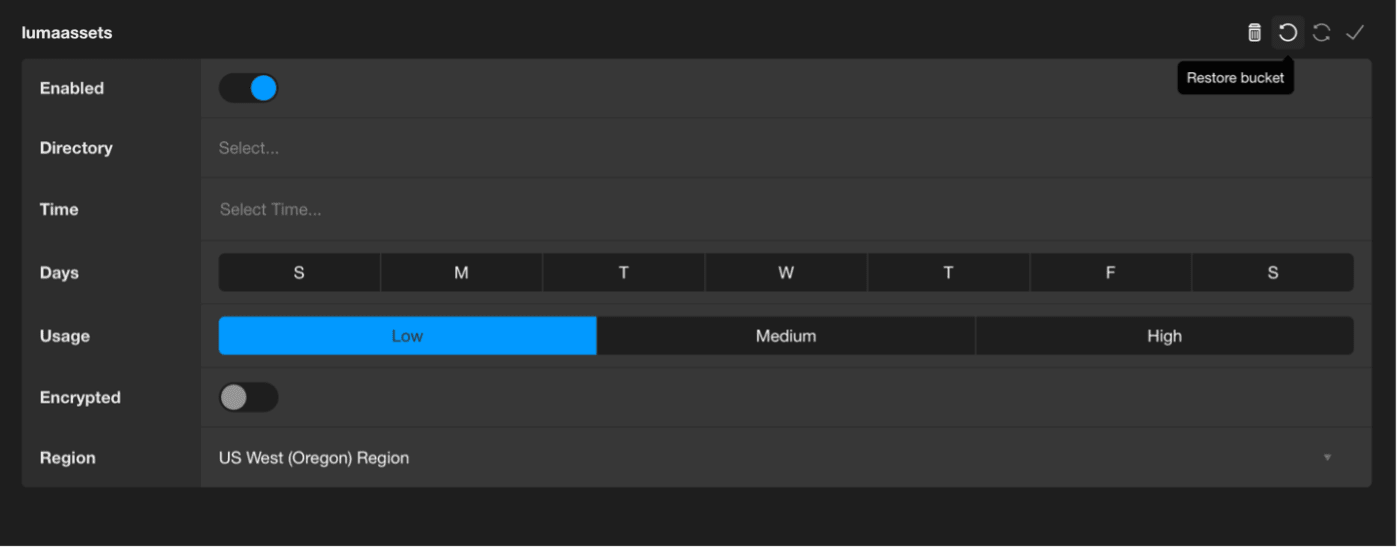Click the Restore bucket icon

[1288, 33]
